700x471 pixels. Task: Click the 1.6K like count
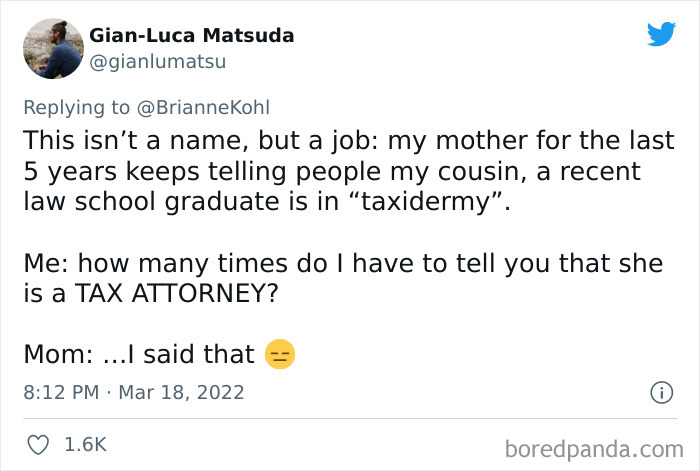(86, 443)
